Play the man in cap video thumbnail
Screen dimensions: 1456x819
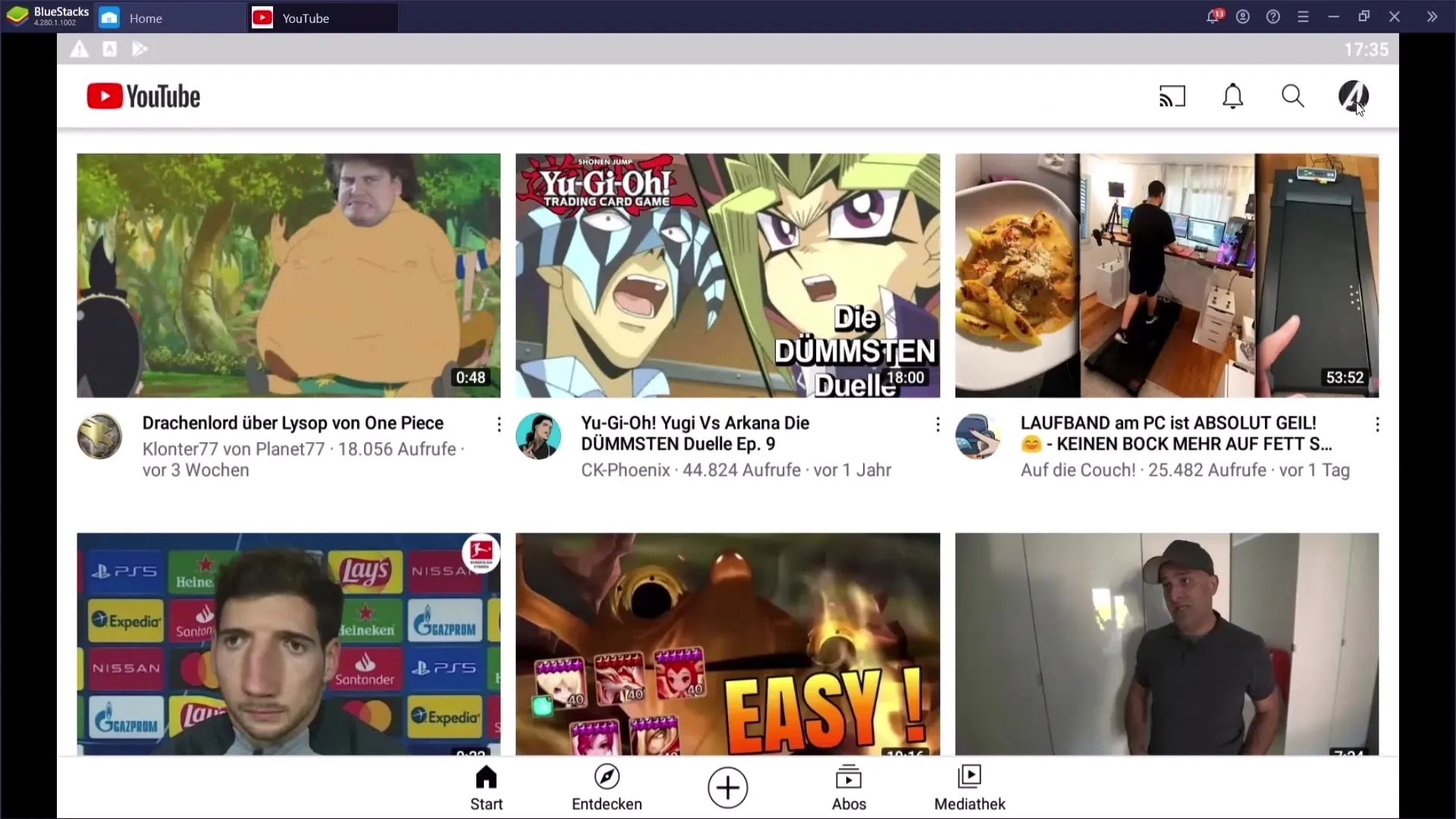tap(1166, 644)
